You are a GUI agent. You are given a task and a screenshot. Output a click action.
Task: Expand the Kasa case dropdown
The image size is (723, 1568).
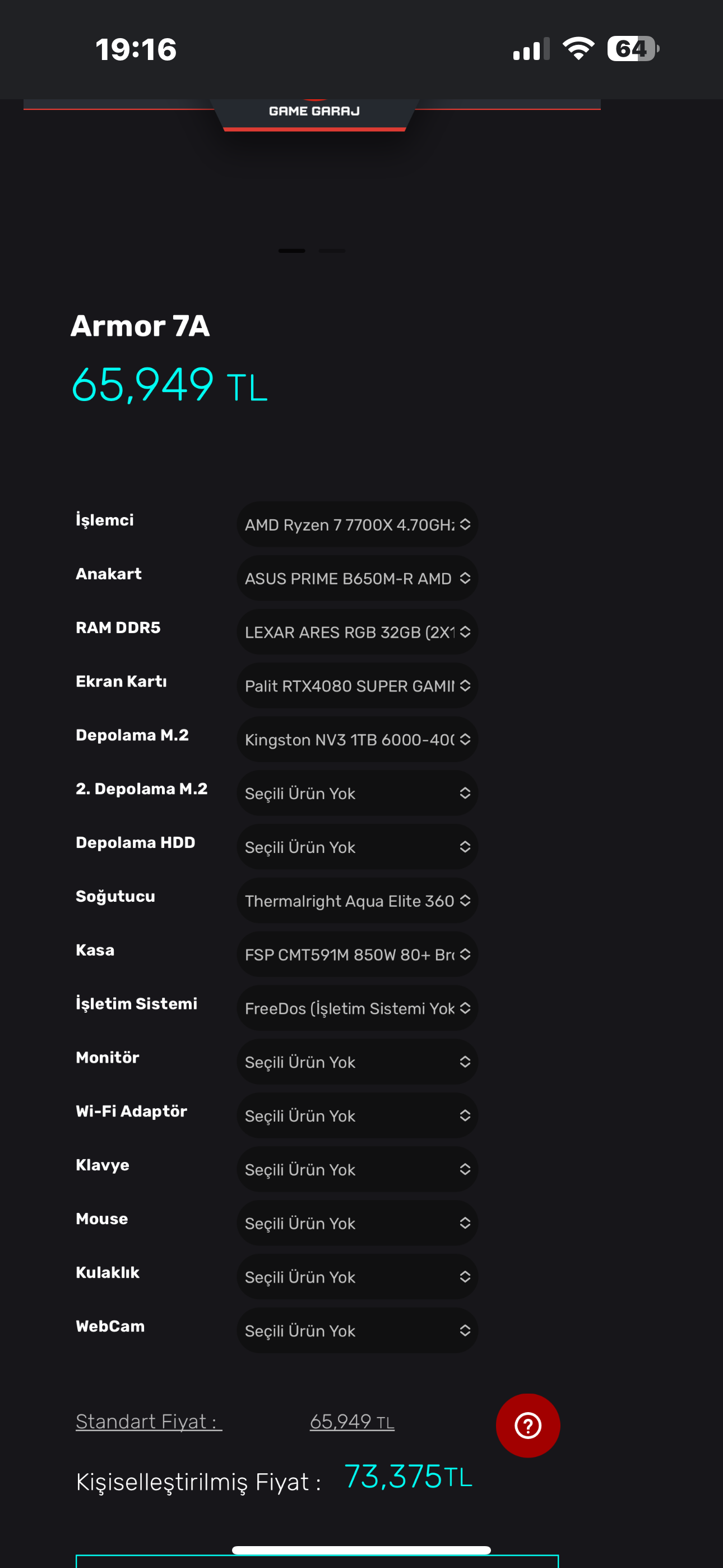[x=356, y=954]
